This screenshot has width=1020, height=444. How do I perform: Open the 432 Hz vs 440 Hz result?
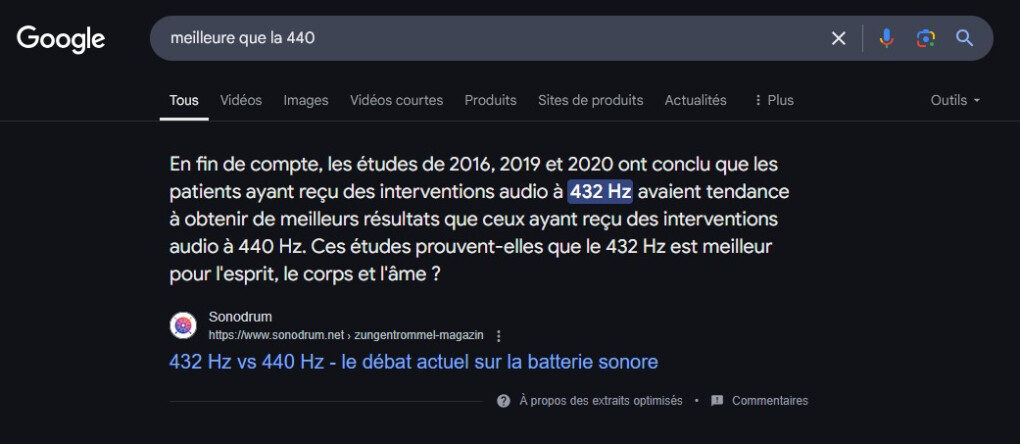coord(414,361)
